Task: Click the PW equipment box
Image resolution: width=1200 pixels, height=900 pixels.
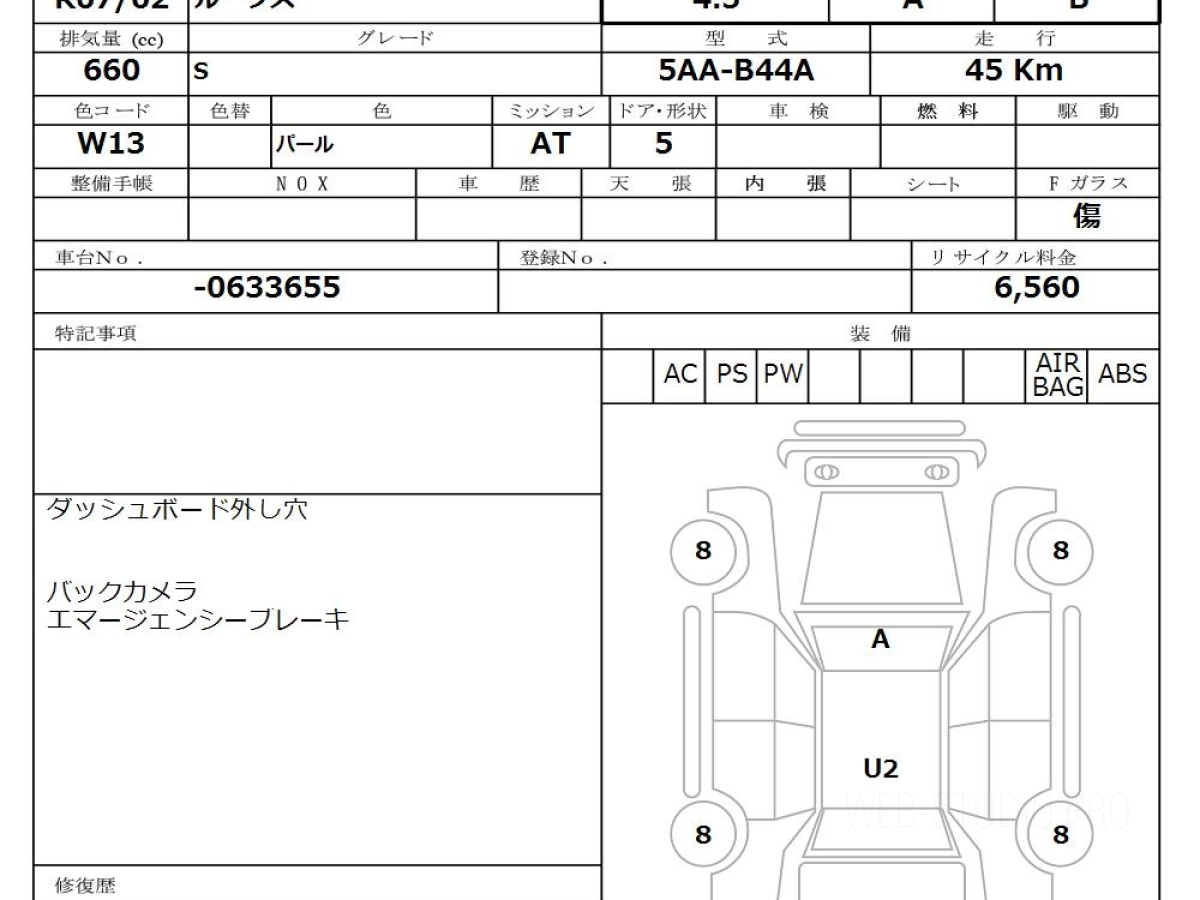Action: click(x=783, y=375)
